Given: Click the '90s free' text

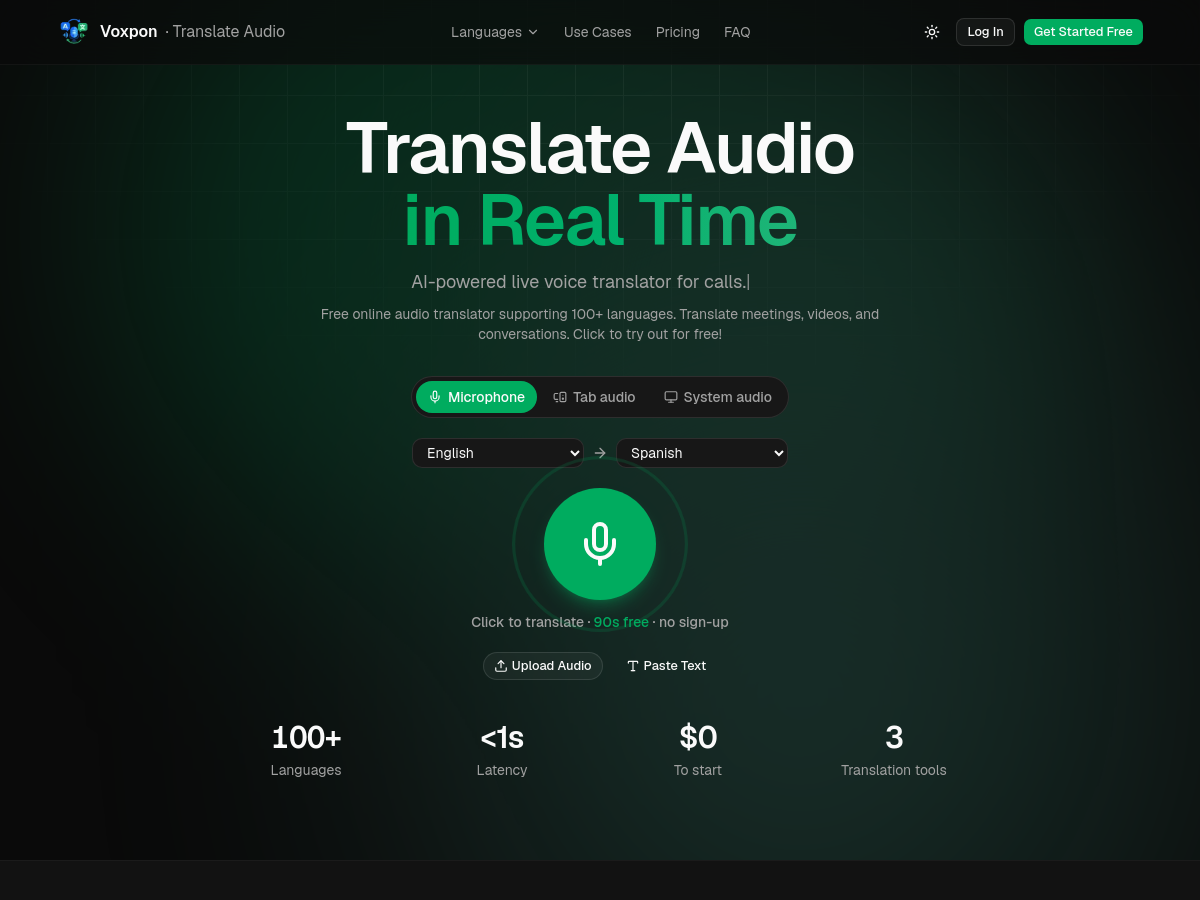Looking at the screenshot, I should pyautogui.click(x=621, y=622).
